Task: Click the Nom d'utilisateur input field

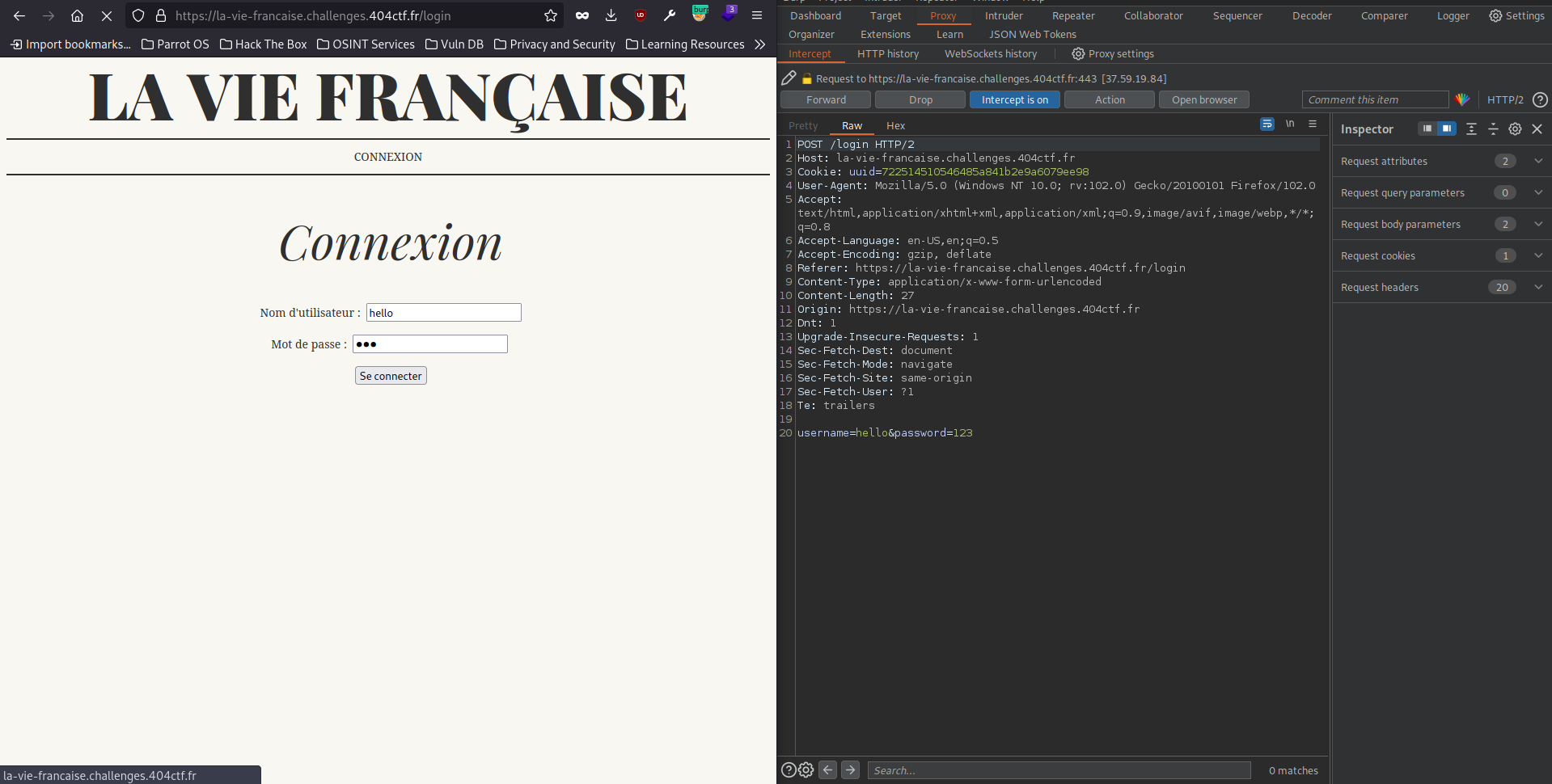Action: pos(443,313)
